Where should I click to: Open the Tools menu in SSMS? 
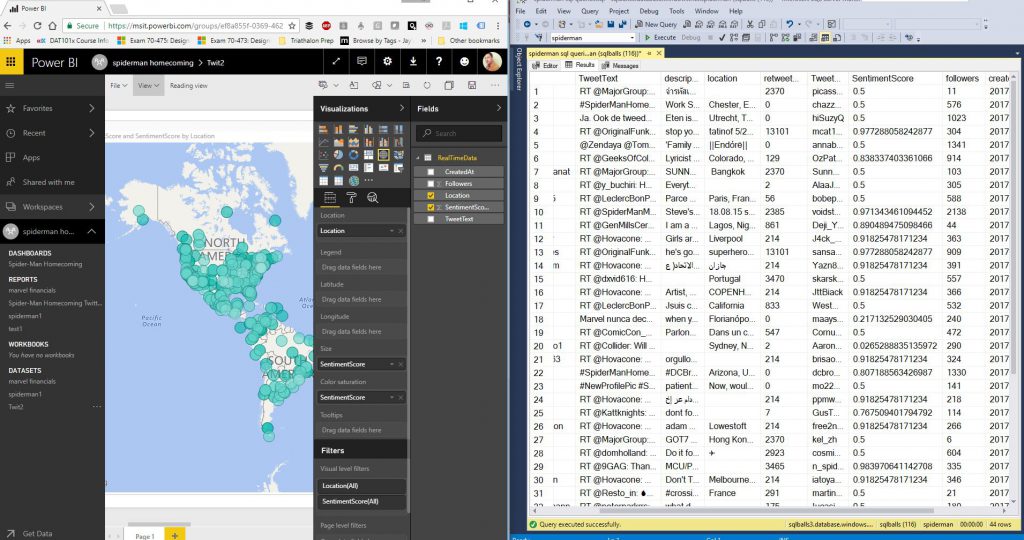677,11
